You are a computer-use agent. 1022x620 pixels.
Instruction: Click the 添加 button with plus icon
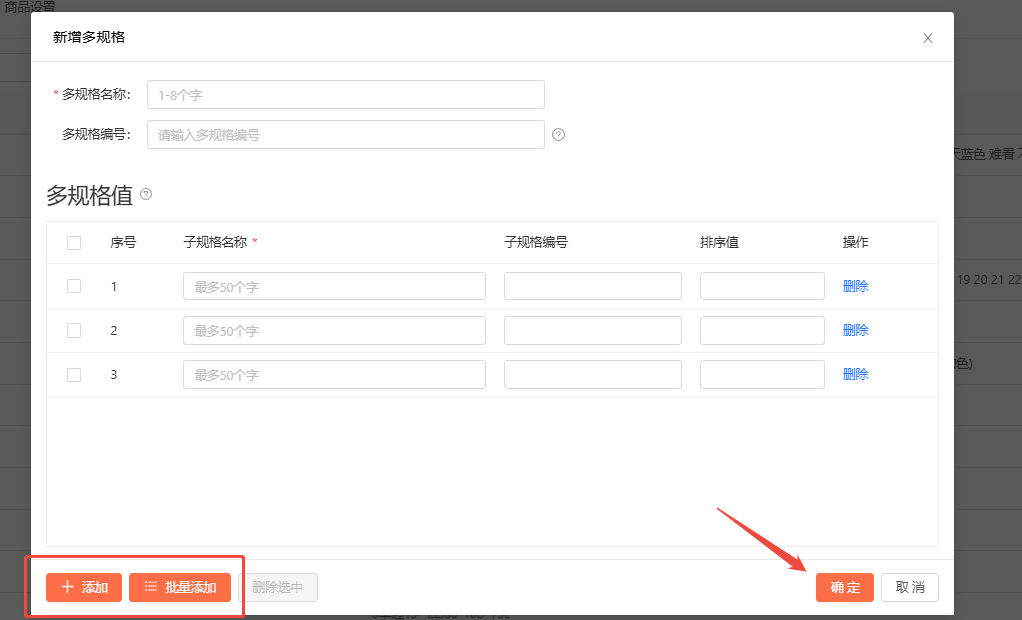tap(84, 587)
